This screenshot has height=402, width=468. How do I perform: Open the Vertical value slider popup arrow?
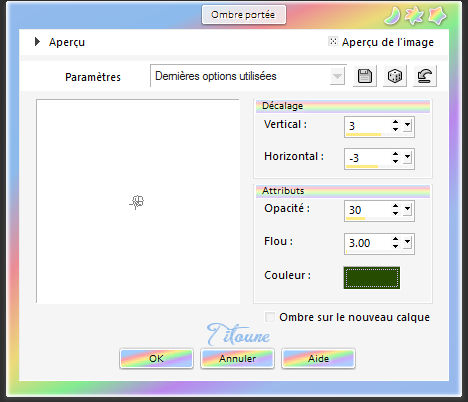tap(407, 126)
